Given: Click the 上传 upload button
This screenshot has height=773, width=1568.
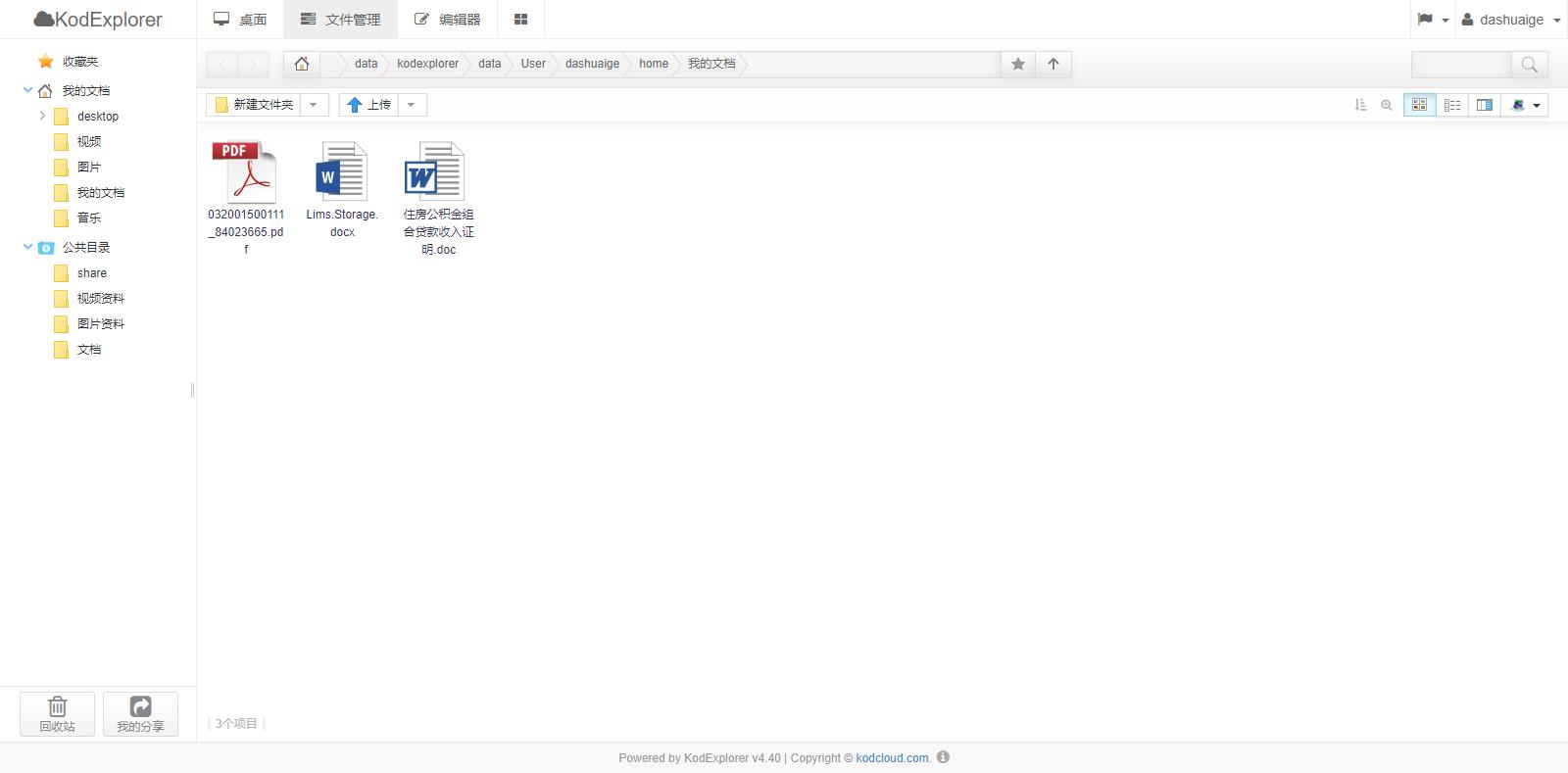Looking at the screenshot, I should click(368, 105).
